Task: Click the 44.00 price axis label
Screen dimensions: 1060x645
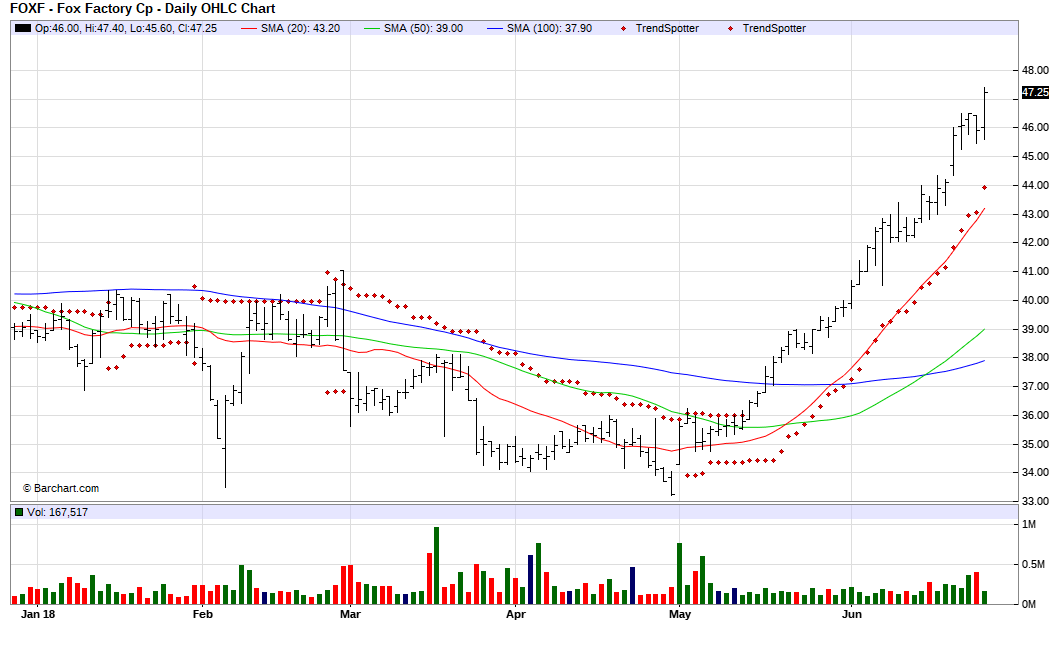Action: pos(1036,185)
